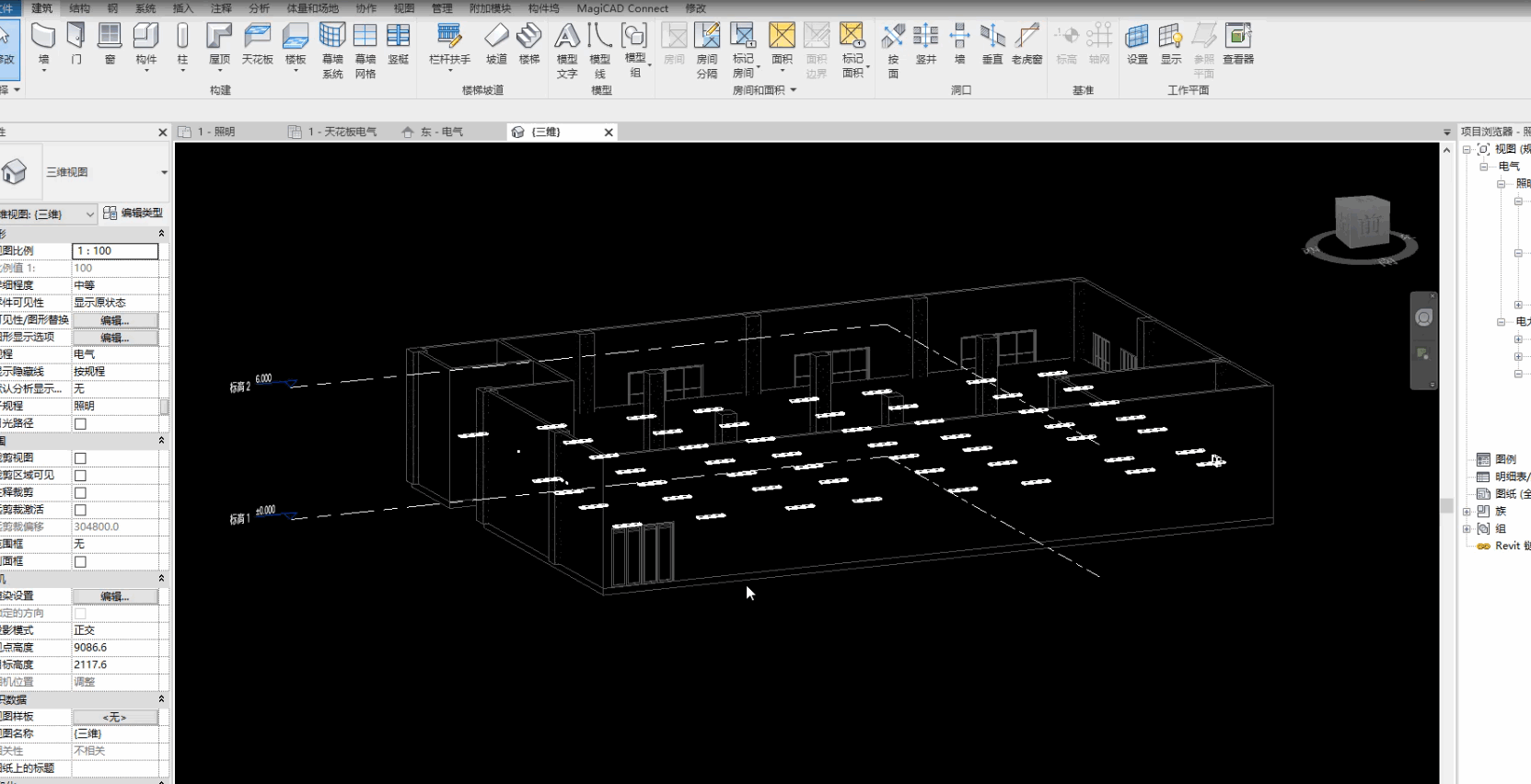The image size is (1531, 784).
Task: Select the 墙 (Wall) tool icon
Action: pyautogui.click(x=43, y=37)
